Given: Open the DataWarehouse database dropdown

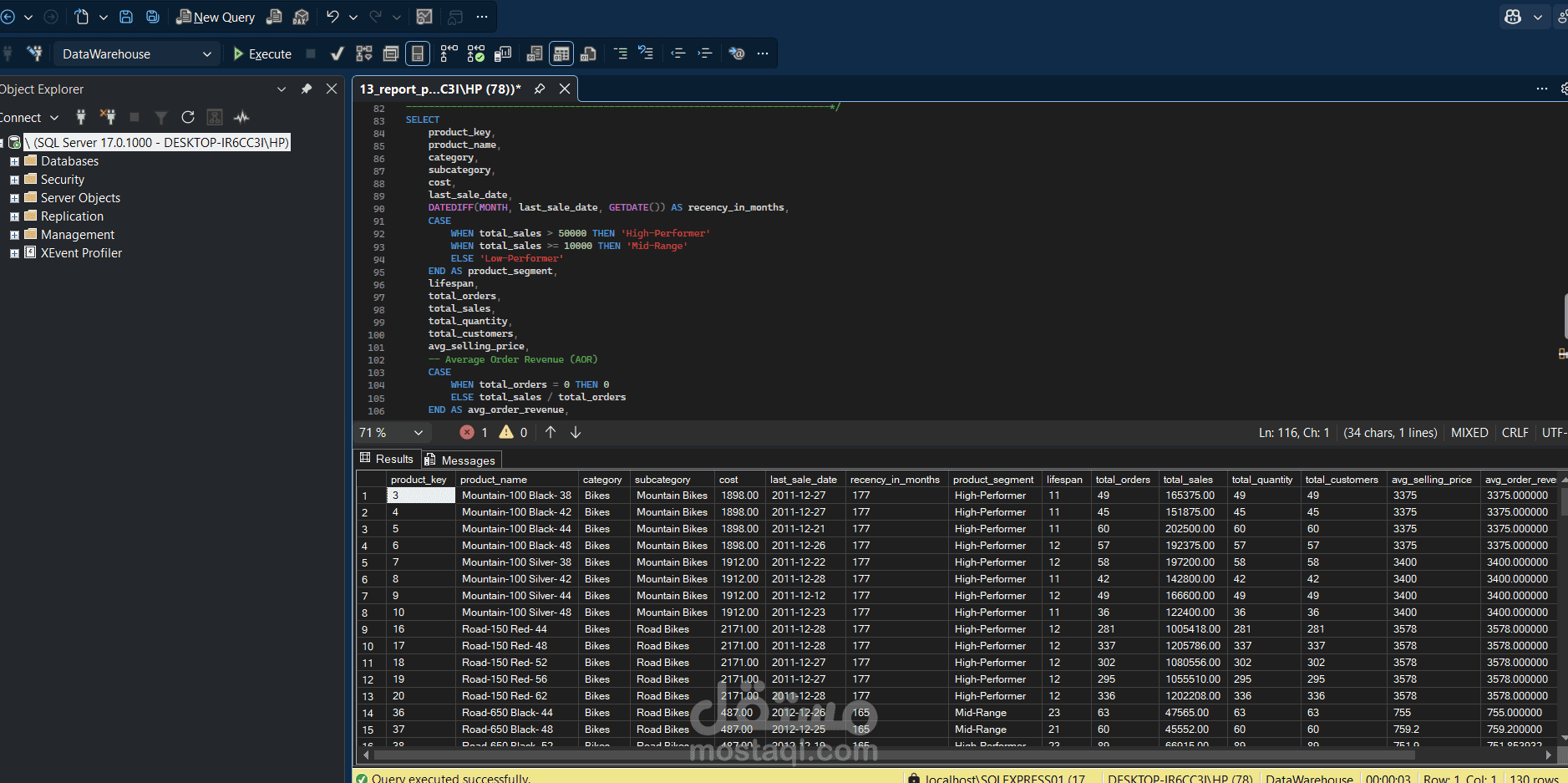Looking at the screenshot, I should (137, 53).
